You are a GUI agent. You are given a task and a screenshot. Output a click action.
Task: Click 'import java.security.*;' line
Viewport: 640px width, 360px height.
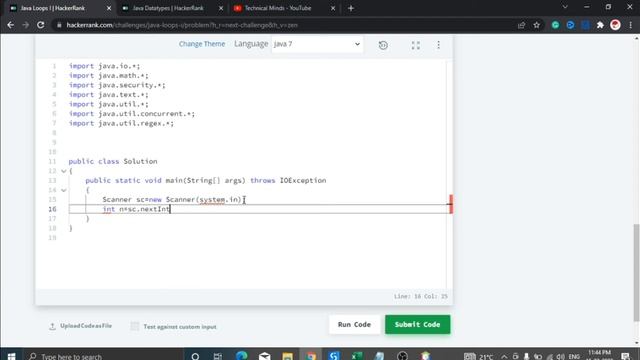(x=117, y=85)
